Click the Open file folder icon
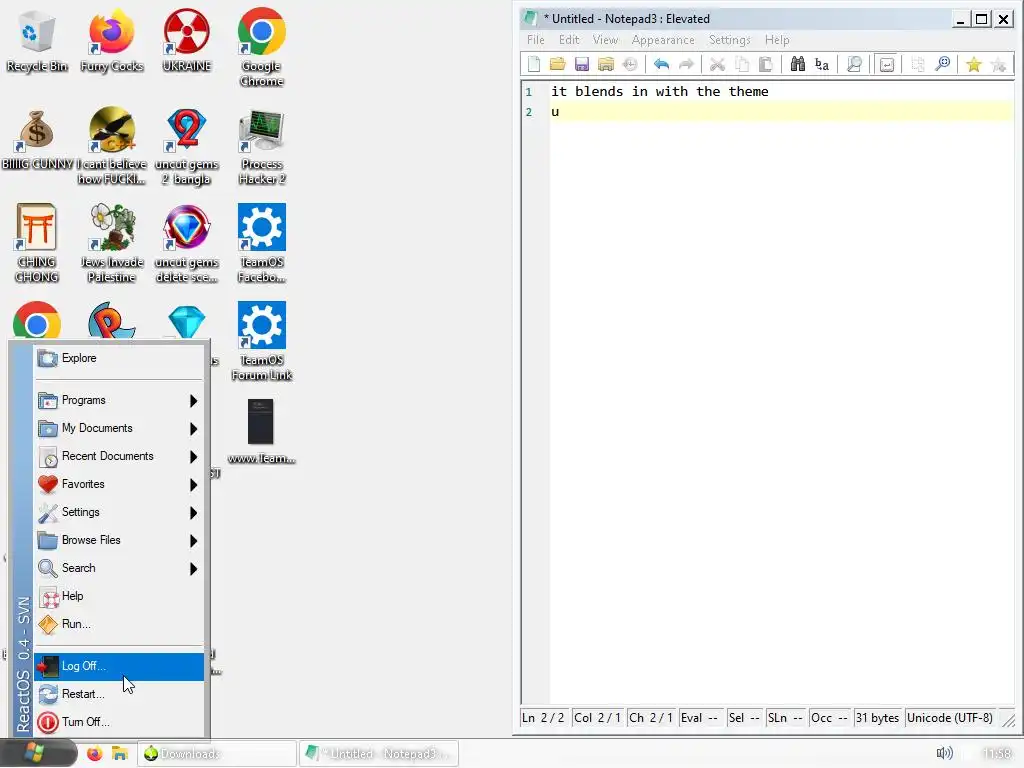Screen dimensions: 1024x768 tap(558, 64)
